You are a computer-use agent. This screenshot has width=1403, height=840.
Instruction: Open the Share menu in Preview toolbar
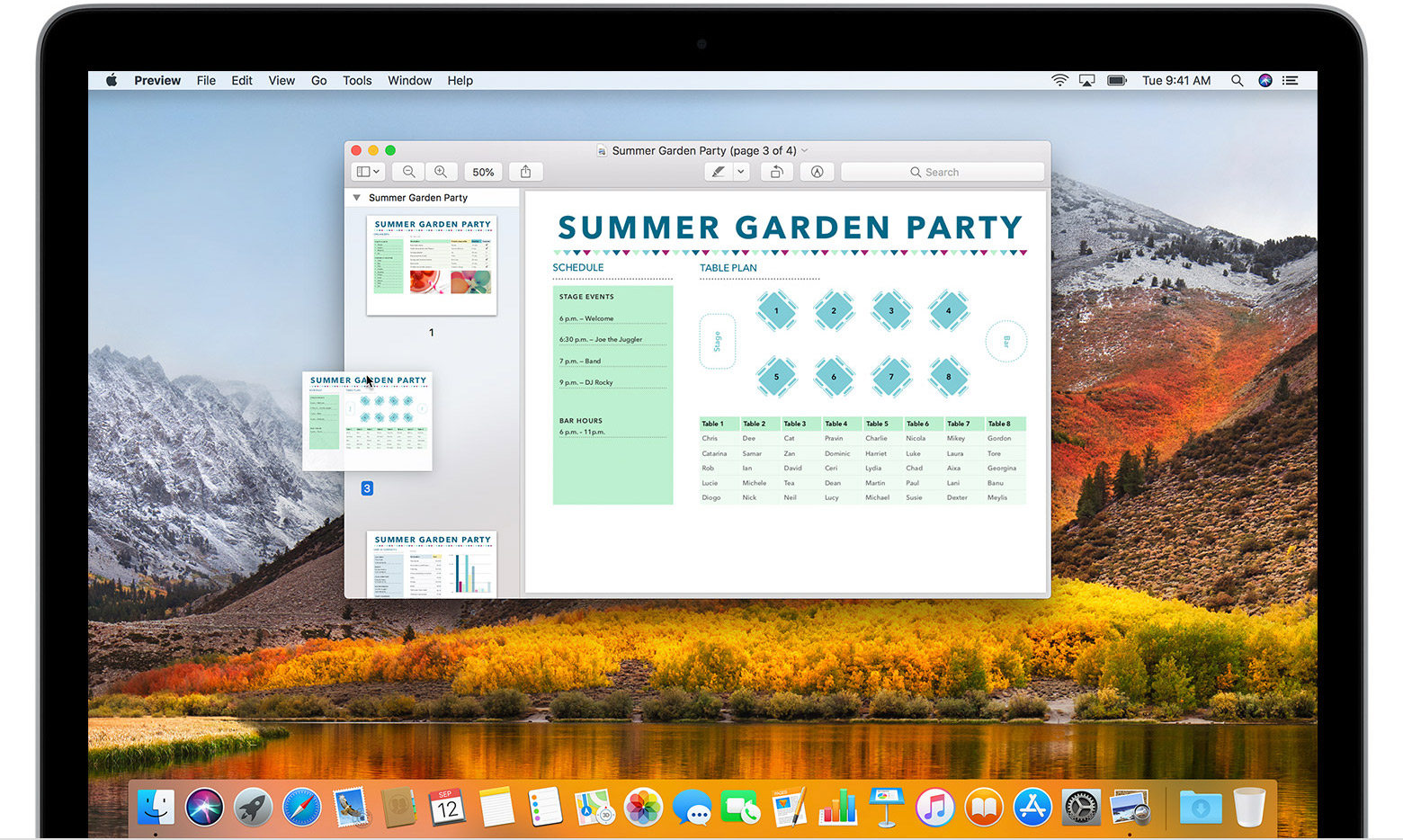[x=525, y=171]
